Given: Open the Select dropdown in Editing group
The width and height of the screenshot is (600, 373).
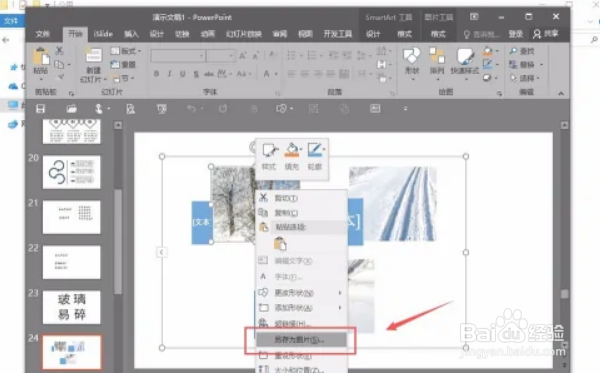Looking at the screenshot, I should click(525, 78).
